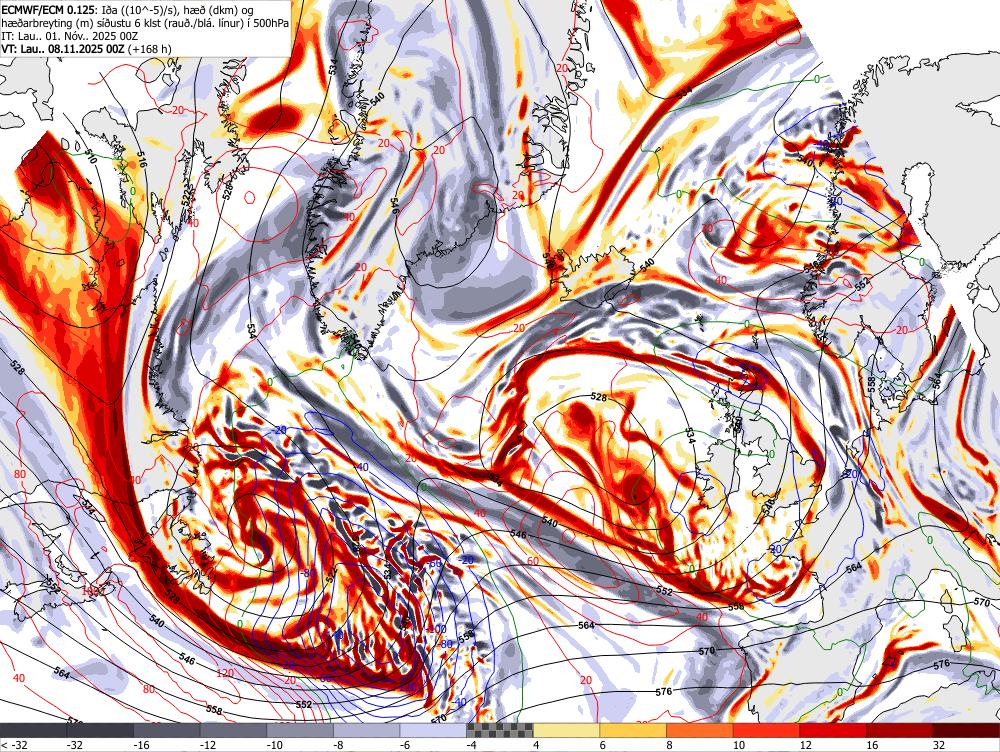Screen dimensions: 1000x752
Task: Select the gray-violet -10 to -8 legend swatch
Action: (300, 730)
